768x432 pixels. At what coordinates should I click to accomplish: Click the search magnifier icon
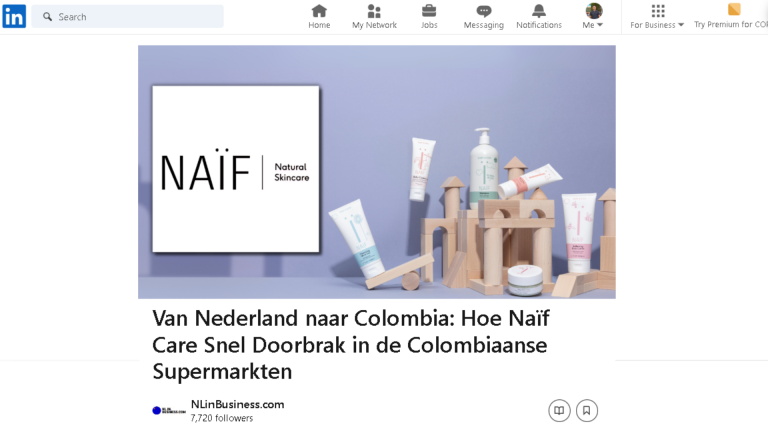pyautogui.click(x=48, y=17)
